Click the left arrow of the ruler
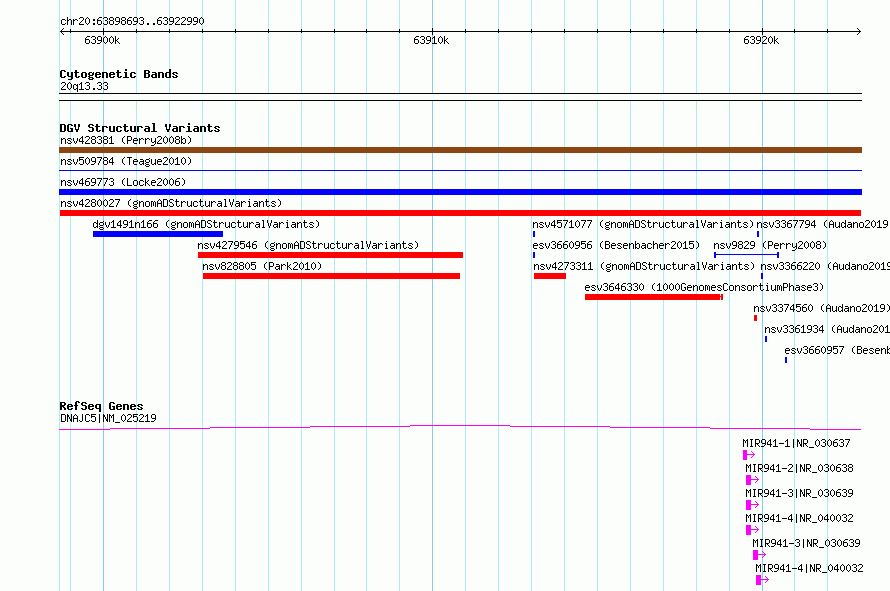The image size is (890, 591). tap(62, 32)
